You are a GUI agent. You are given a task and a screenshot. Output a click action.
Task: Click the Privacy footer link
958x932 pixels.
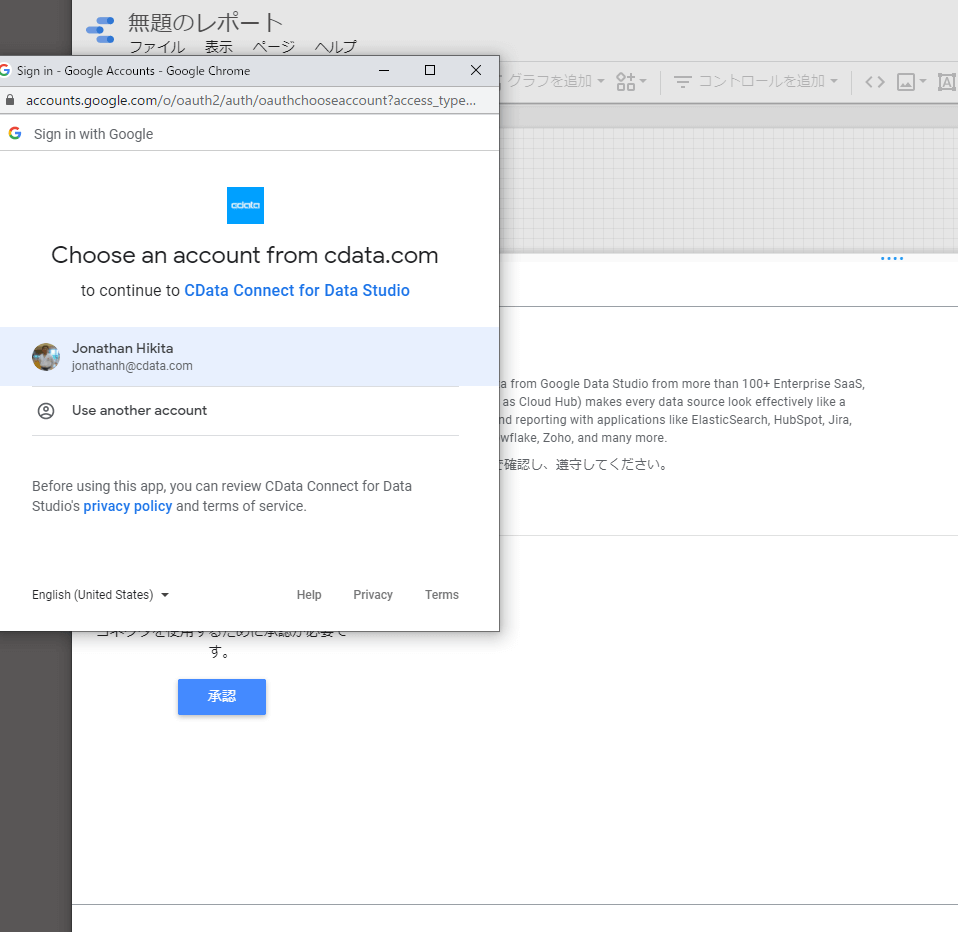point(373,595)
